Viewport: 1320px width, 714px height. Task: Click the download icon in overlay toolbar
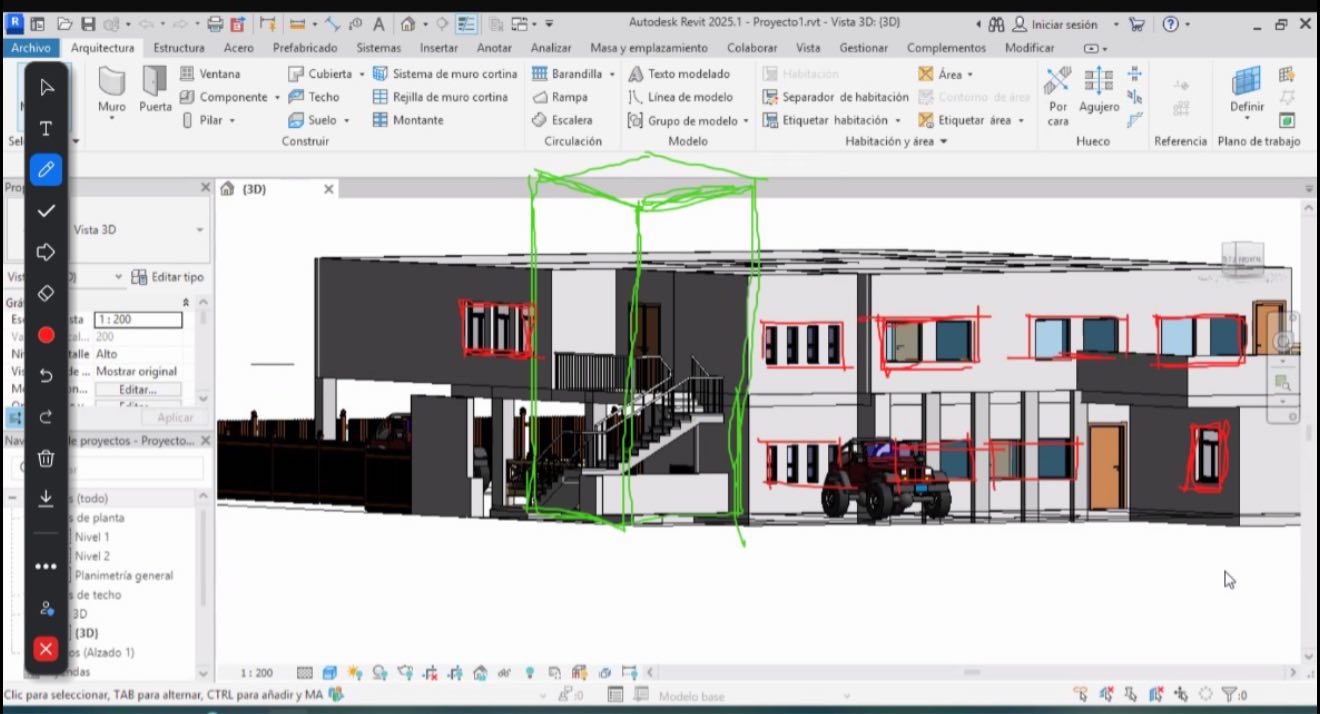[46, 498]
